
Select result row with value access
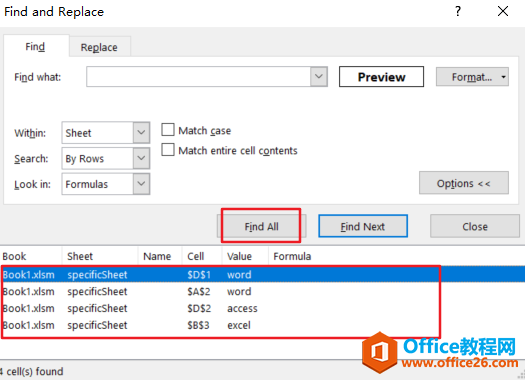tap(262, 308)
